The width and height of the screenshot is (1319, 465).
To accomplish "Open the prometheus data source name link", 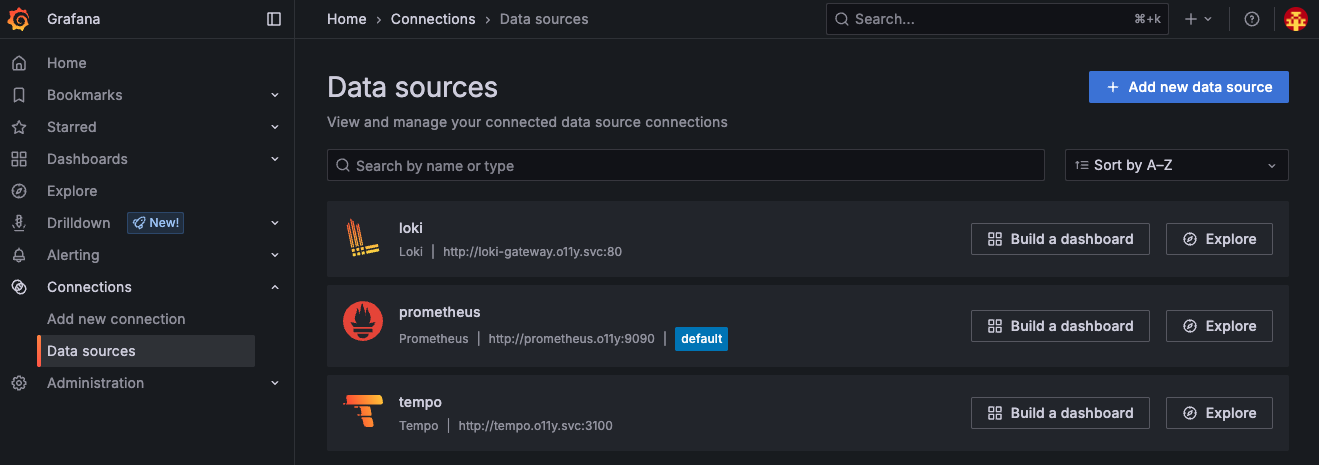I will pos(440,312).
